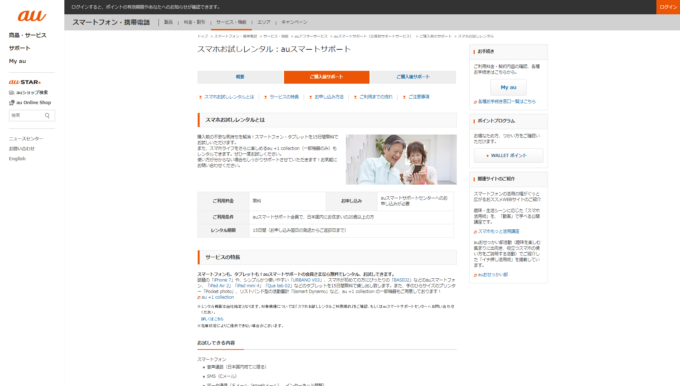
Task: Open the au Online Shop cart link
Action: point(30,102)
